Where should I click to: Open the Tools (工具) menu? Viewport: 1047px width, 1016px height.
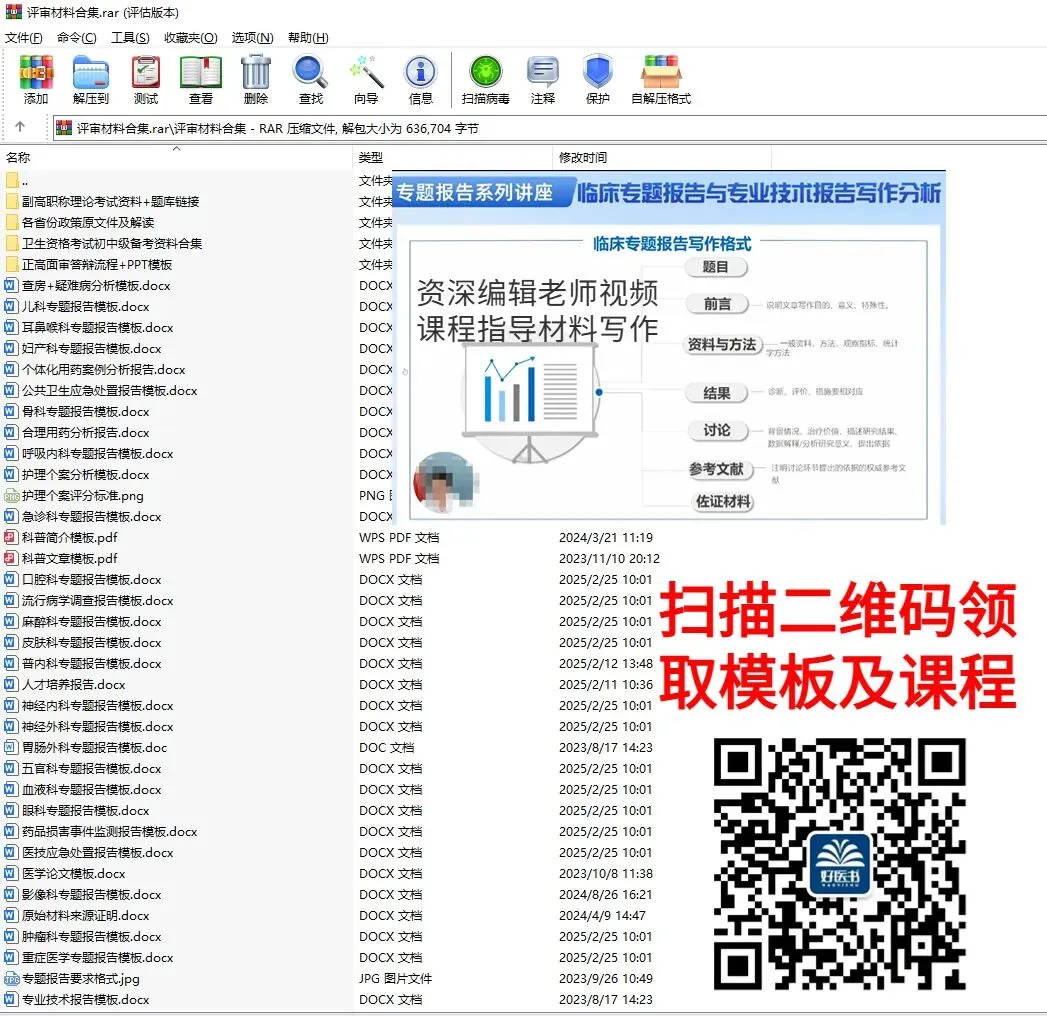pyautogui.click(x=130, y=37)
